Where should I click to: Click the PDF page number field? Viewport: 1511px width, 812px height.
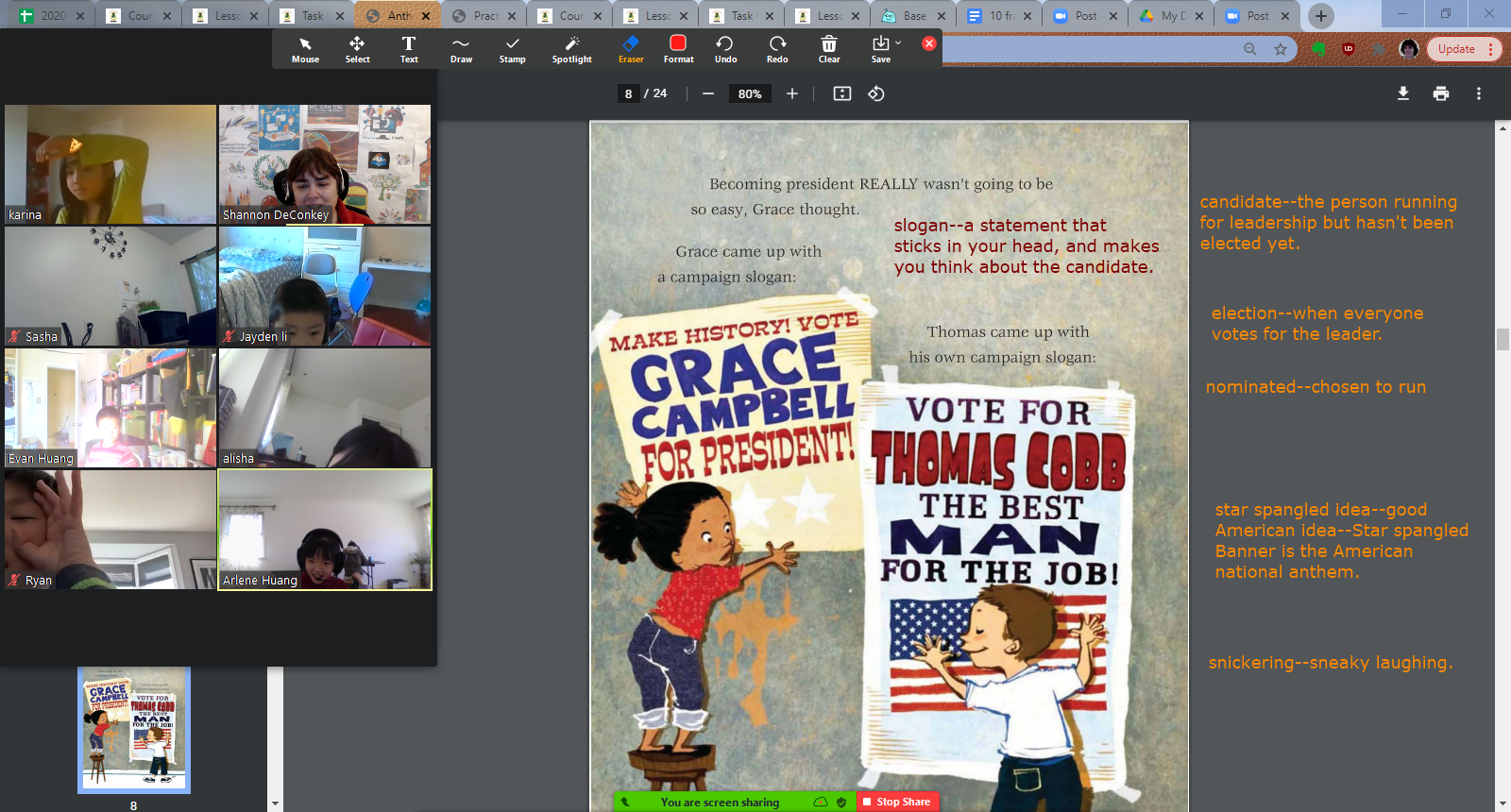(x=628, y=93)
